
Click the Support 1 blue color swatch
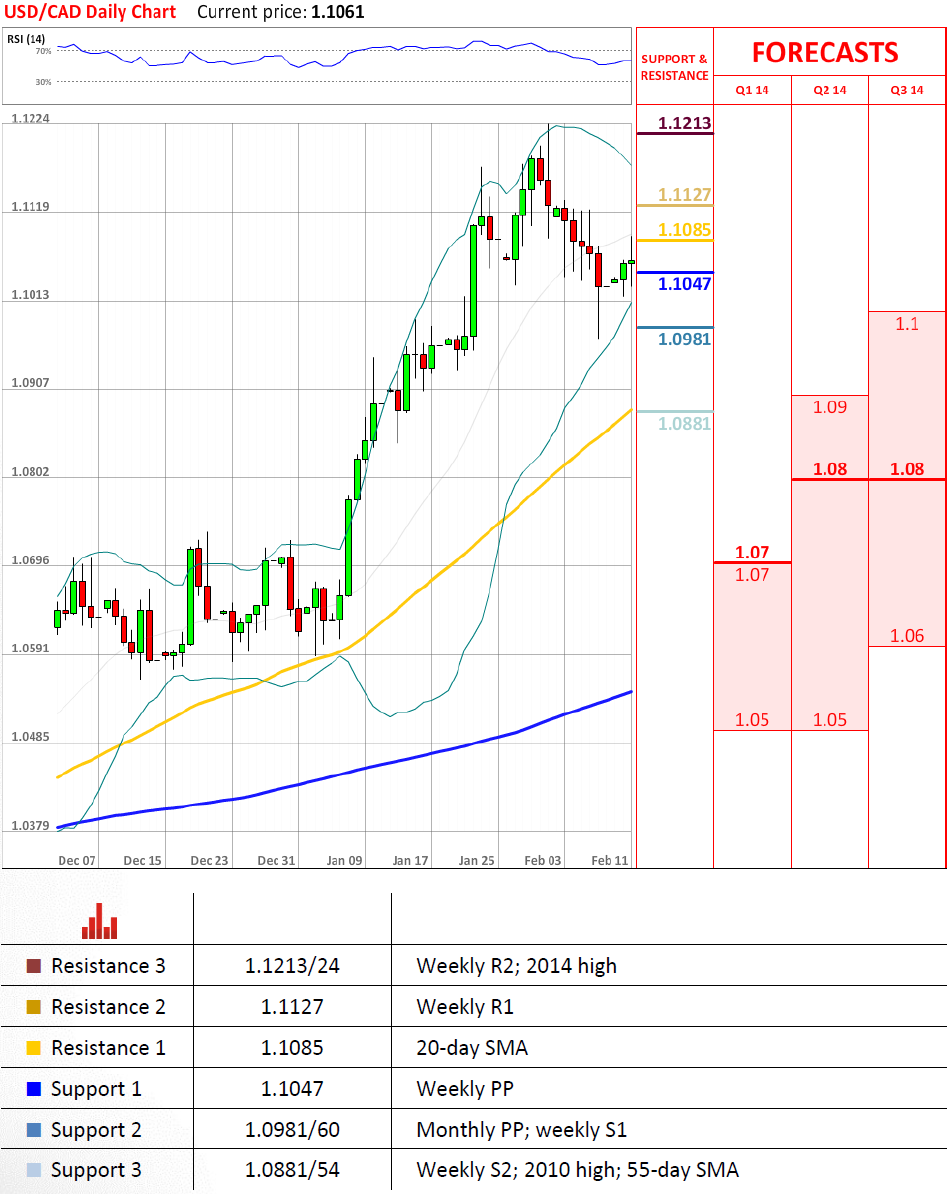coord(34,1089)
